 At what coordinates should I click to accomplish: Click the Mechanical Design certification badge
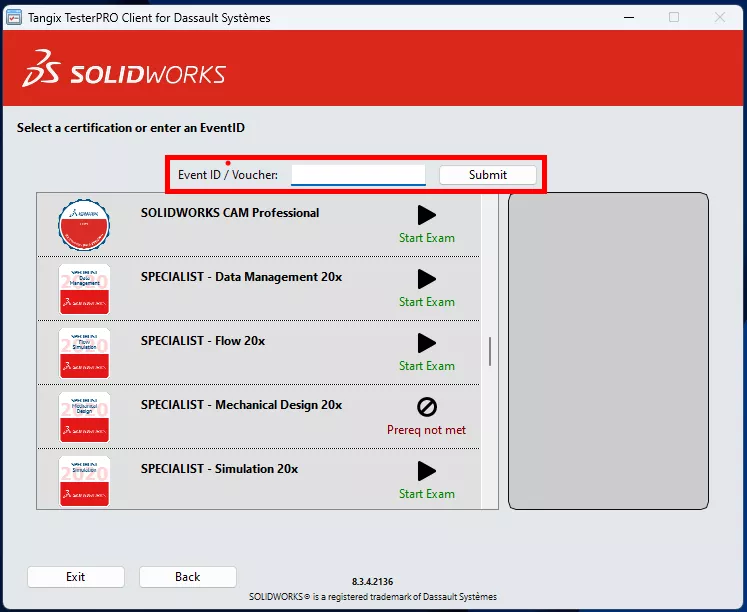pos(84,416)
